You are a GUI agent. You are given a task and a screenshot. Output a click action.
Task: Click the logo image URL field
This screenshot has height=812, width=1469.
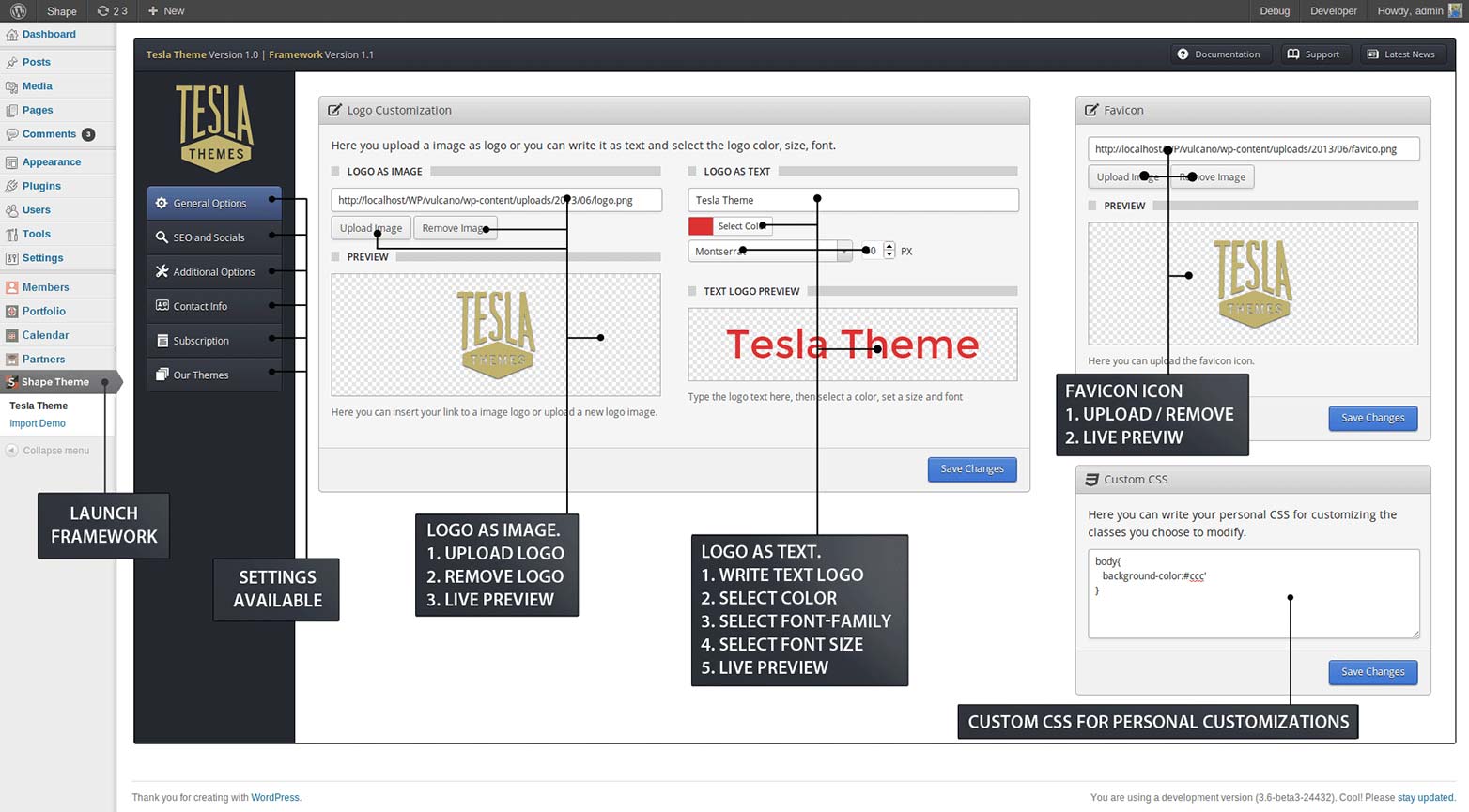pos(496,200)
